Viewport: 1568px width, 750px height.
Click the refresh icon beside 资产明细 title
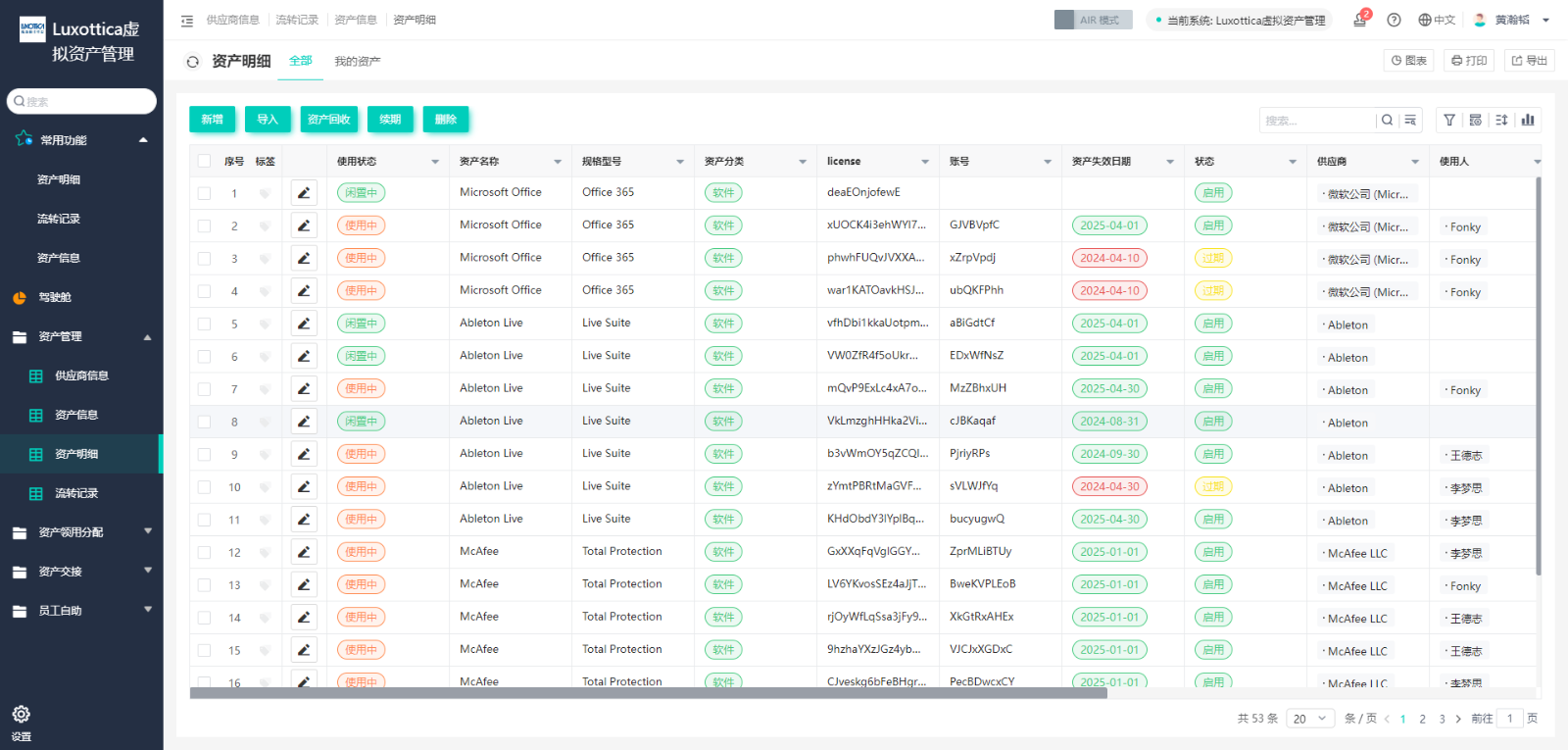tap(193, 61)
